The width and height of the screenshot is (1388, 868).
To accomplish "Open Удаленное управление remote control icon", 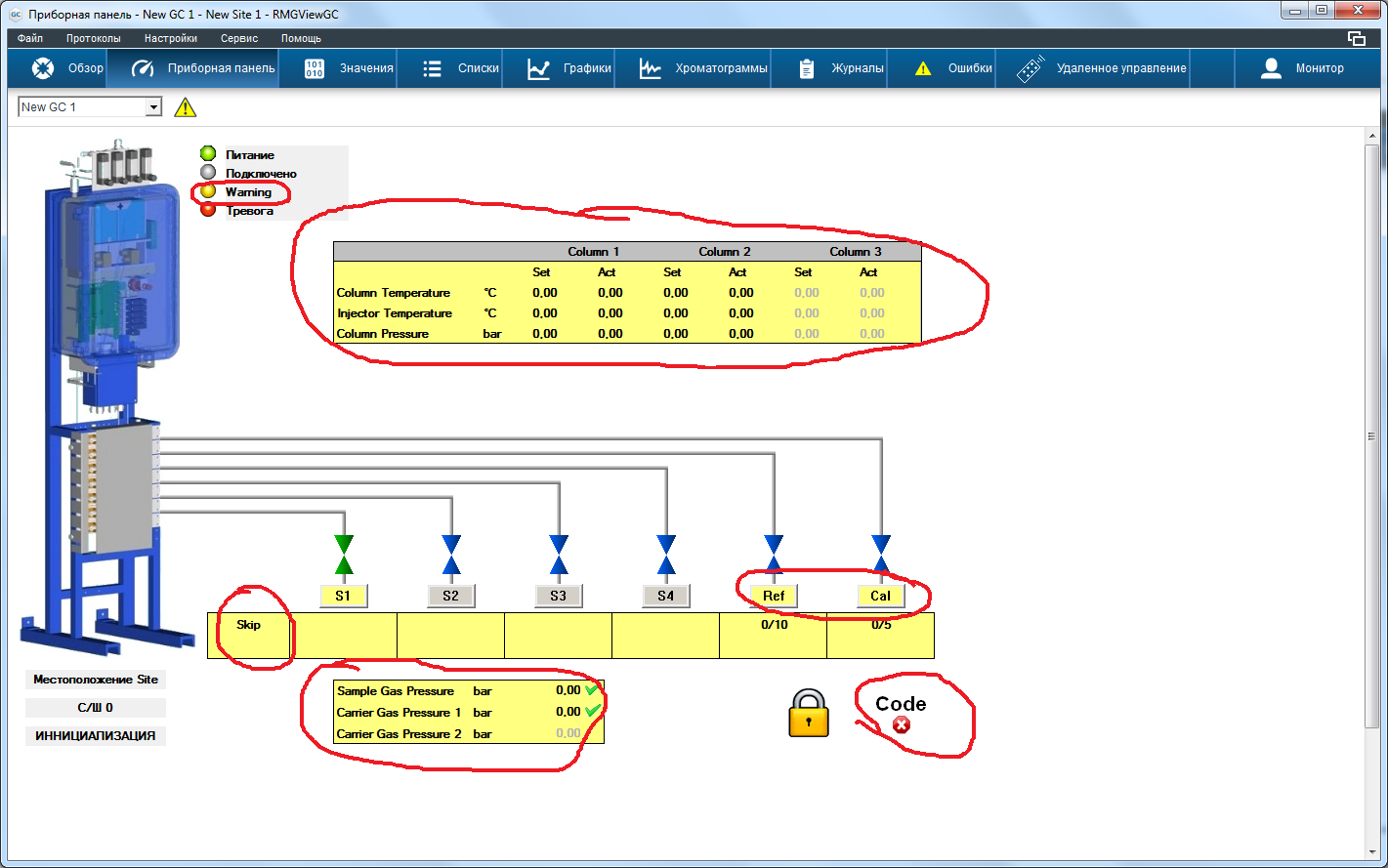I will 1030,68.
